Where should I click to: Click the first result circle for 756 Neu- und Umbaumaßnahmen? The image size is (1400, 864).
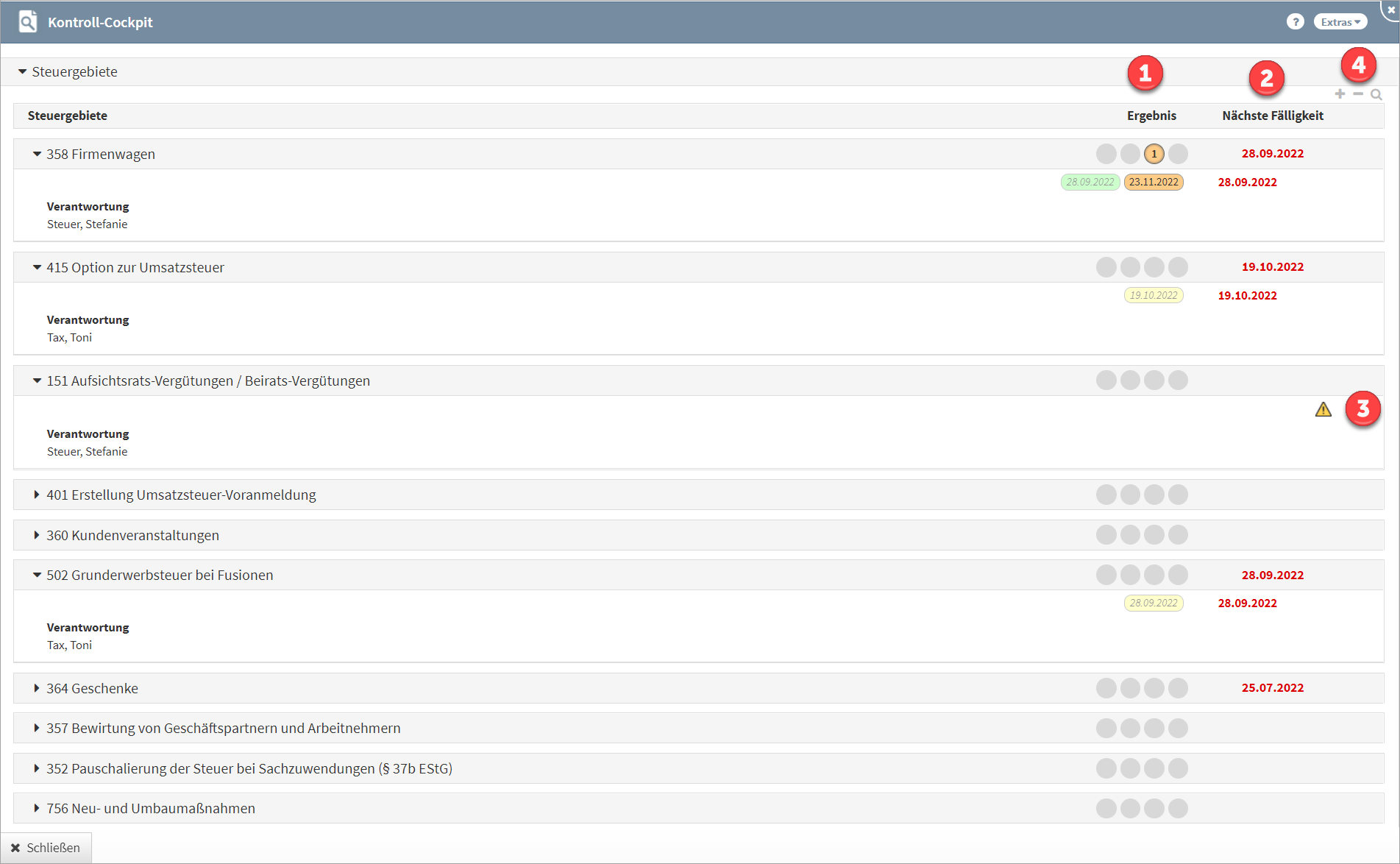click(x=1106, y=808)
